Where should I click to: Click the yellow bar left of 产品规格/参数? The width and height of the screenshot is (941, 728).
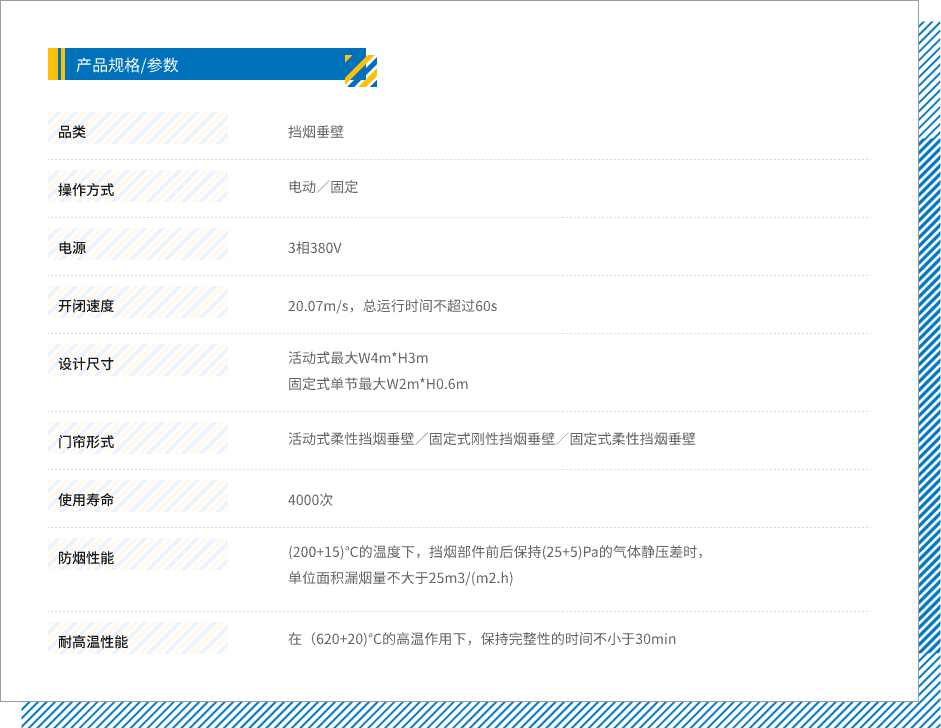click(55, 64)
